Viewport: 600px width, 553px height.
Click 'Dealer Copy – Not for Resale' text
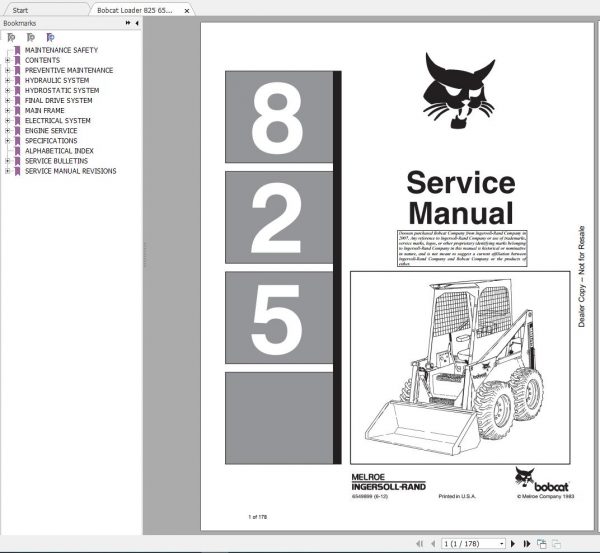click(x=581, y=276)
